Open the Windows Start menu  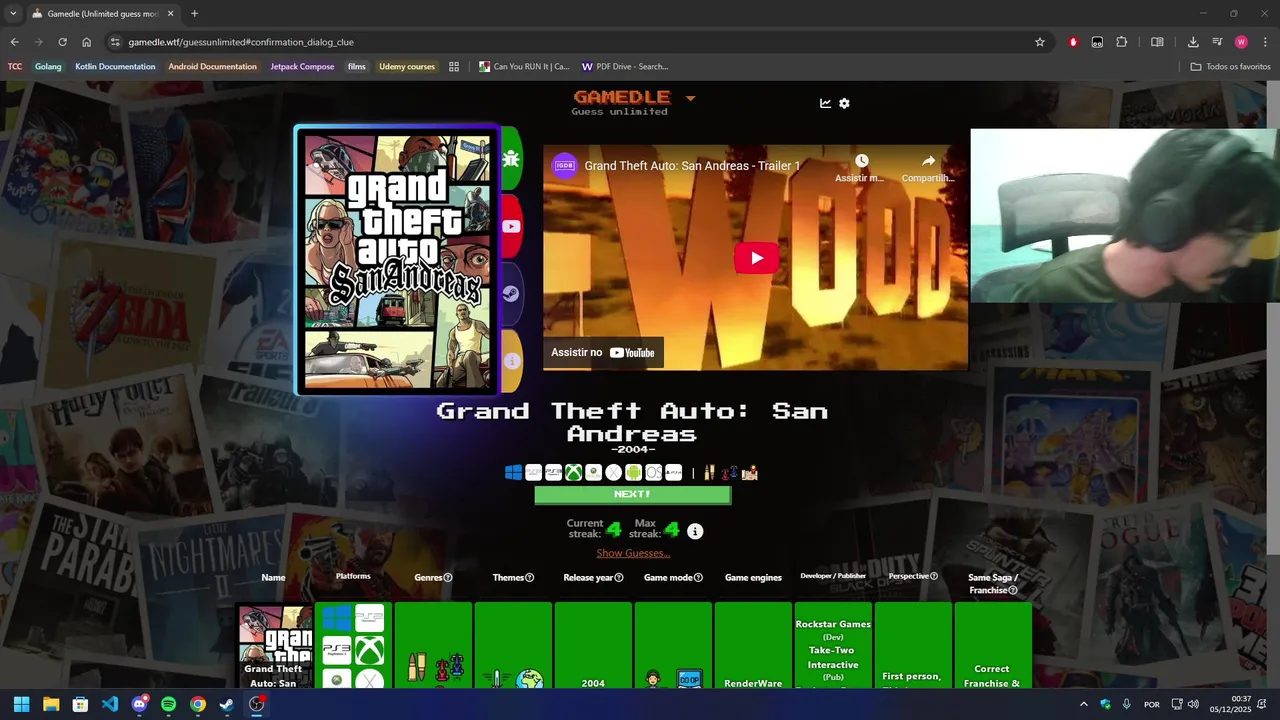[21, 704]
